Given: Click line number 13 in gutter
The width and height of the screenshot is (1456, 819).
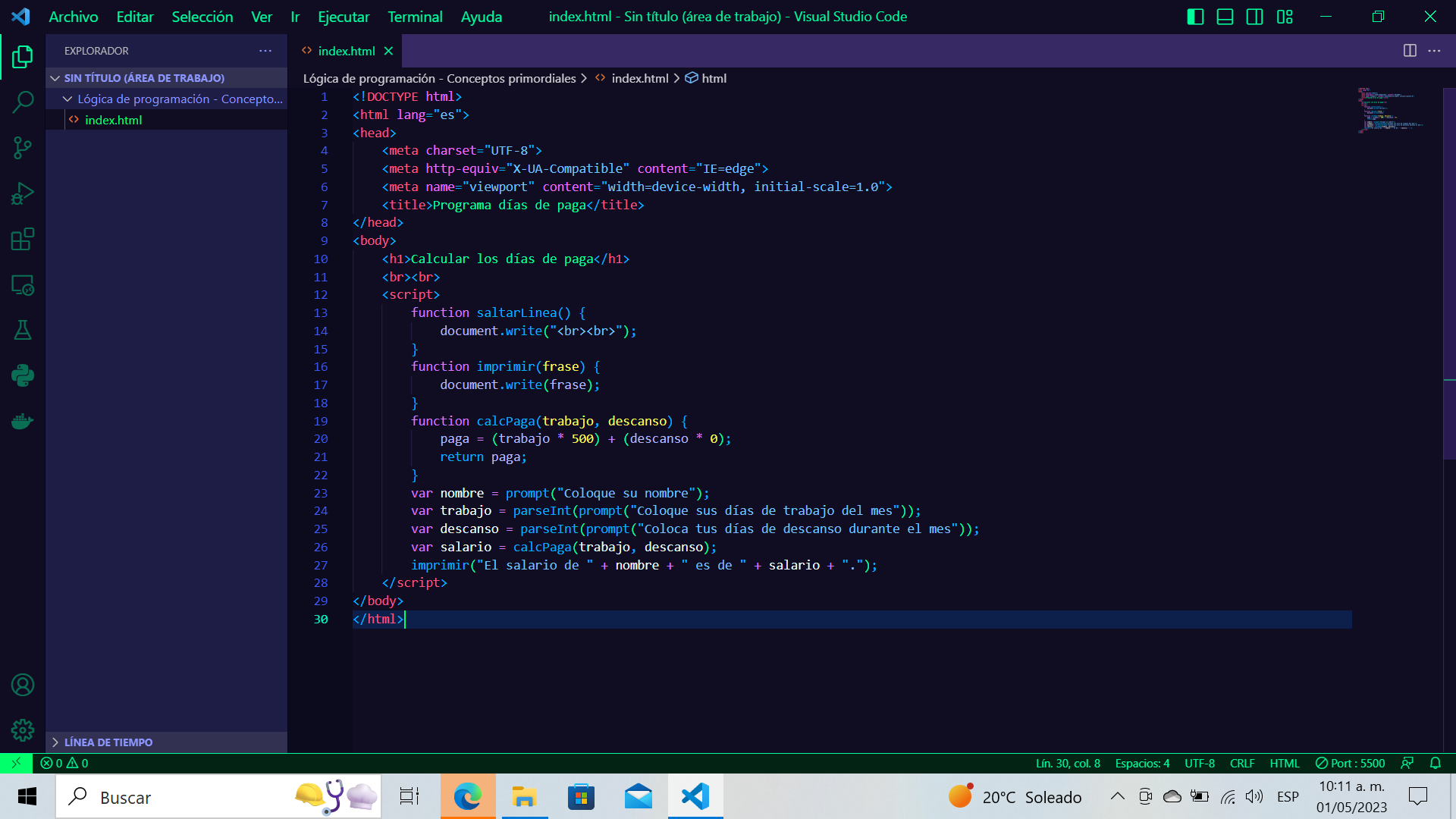Looking at the screenshot, I should tap(321, 312).
